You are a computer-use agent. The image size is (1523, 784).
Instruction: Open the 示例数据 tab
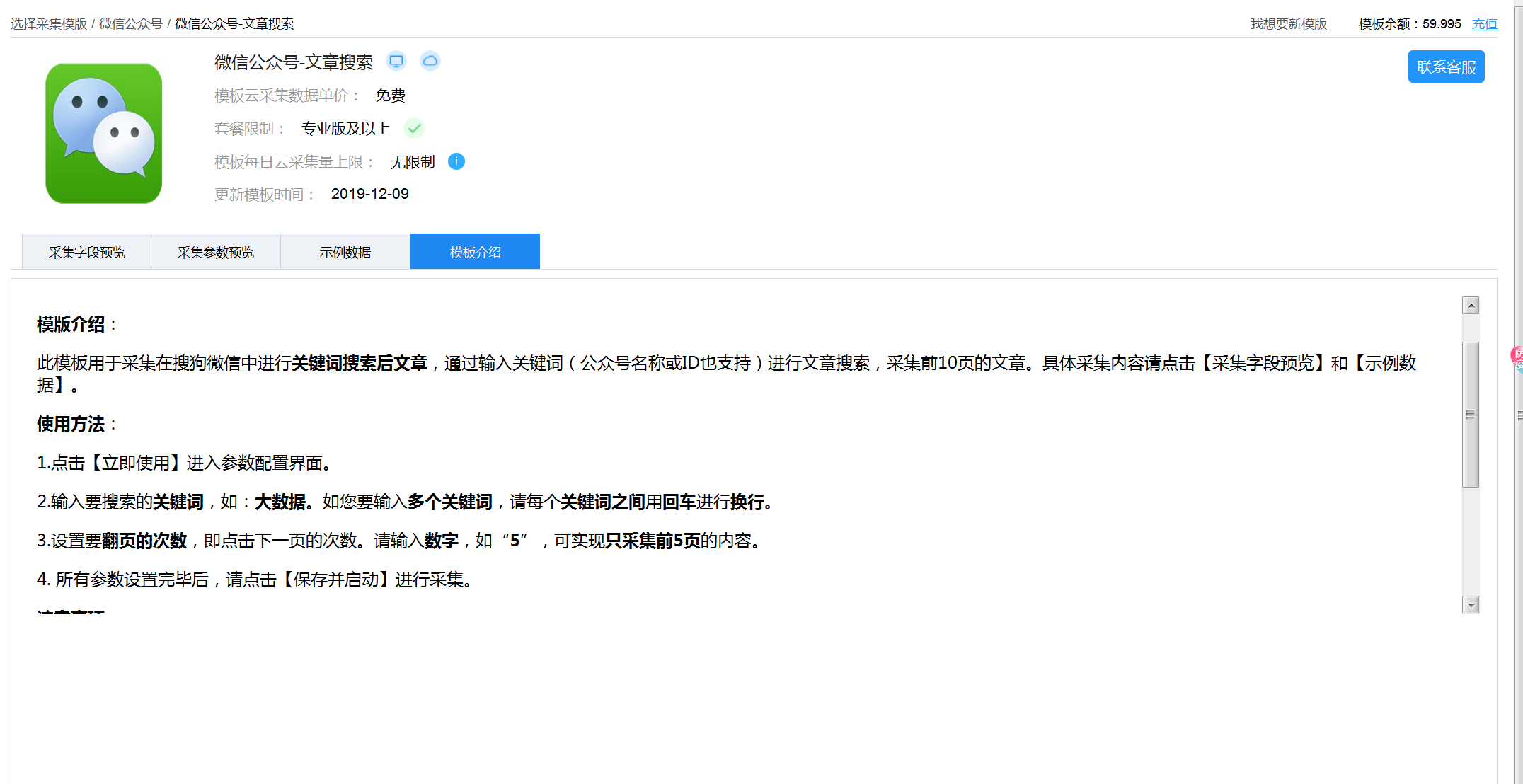point(345,252)
